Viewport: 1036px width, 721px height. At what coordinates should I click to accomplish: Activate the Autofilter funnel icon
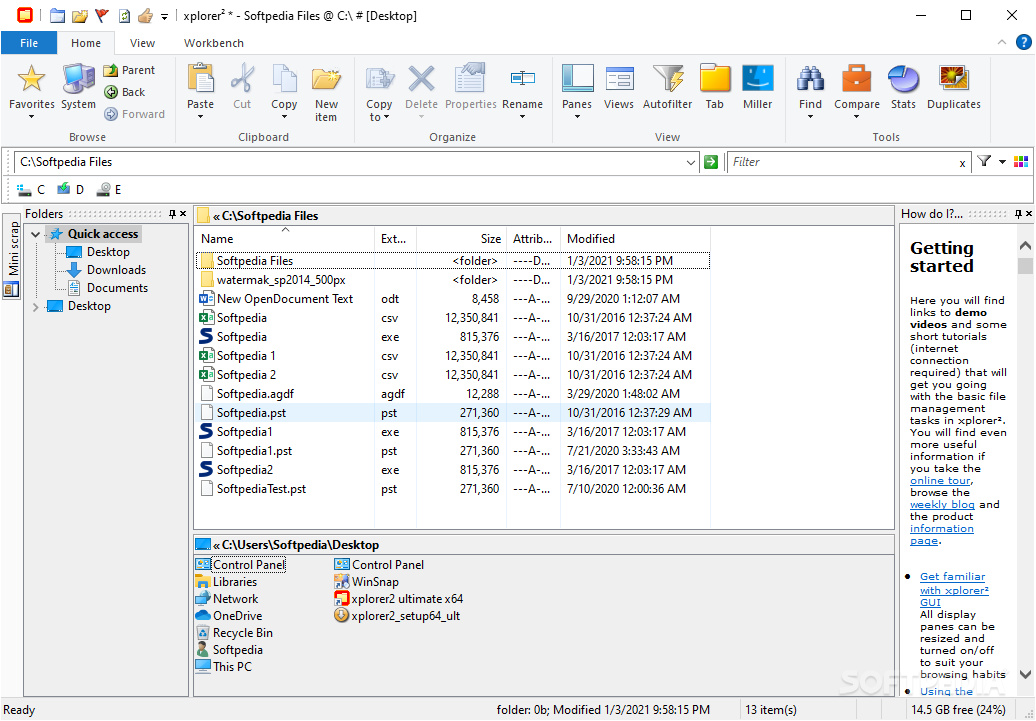pyautogui.click(x=667, y=78)
